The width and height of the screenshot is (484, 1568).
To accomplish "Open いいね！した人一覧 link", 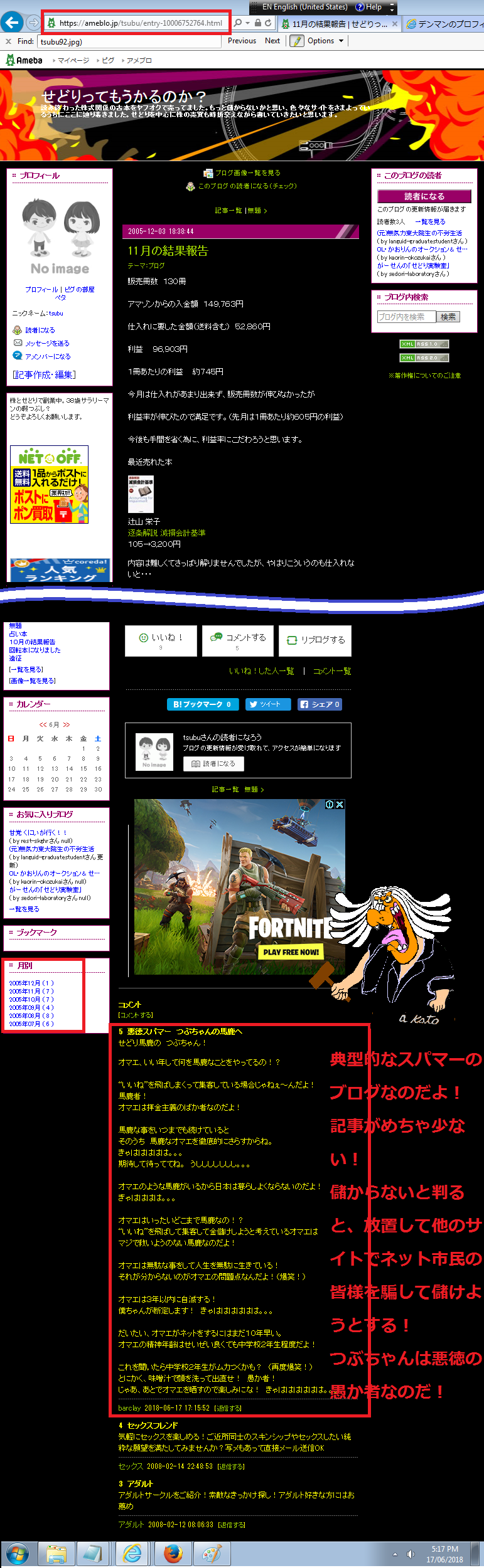I will 262,671.
